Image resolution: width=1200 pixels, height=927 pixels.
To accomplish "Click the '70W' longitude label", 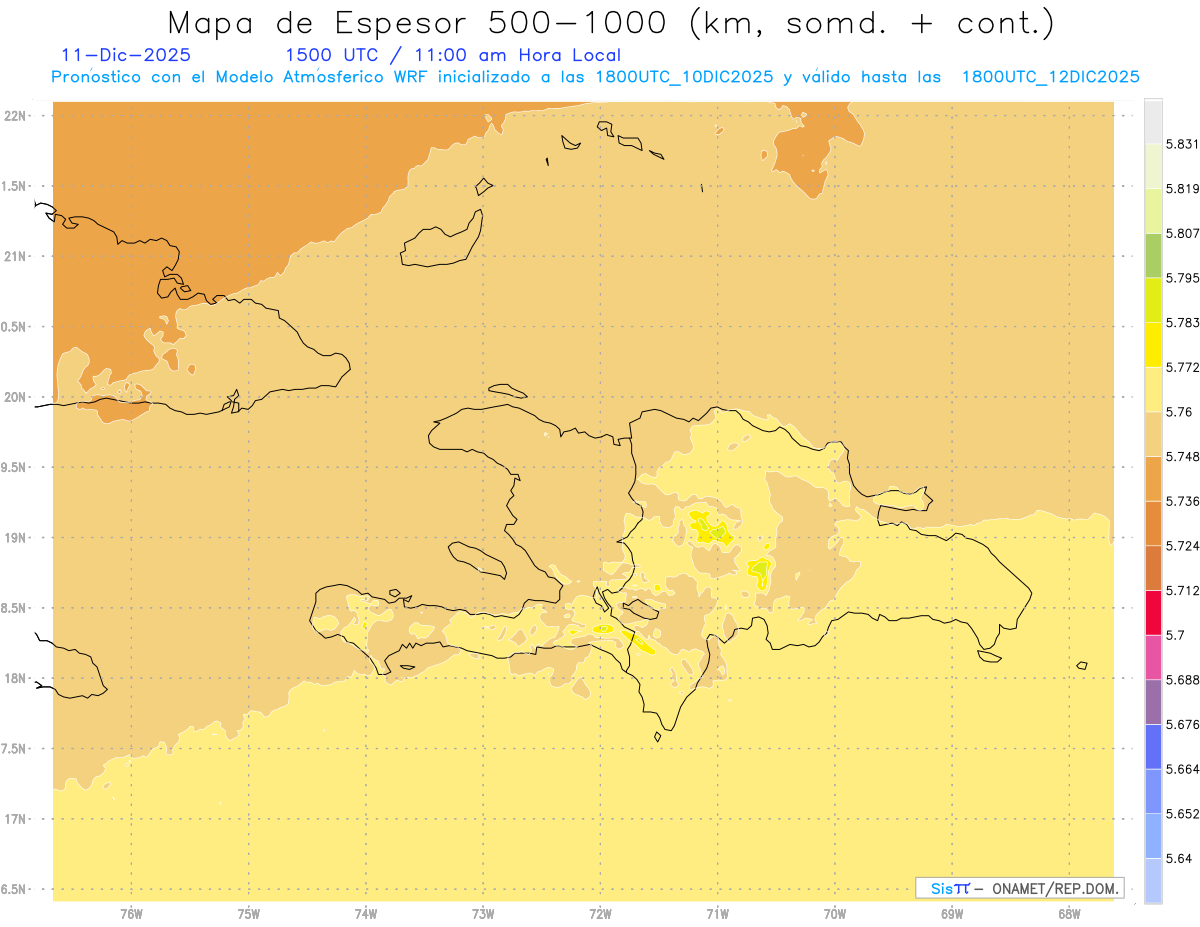I will (835, 913).
